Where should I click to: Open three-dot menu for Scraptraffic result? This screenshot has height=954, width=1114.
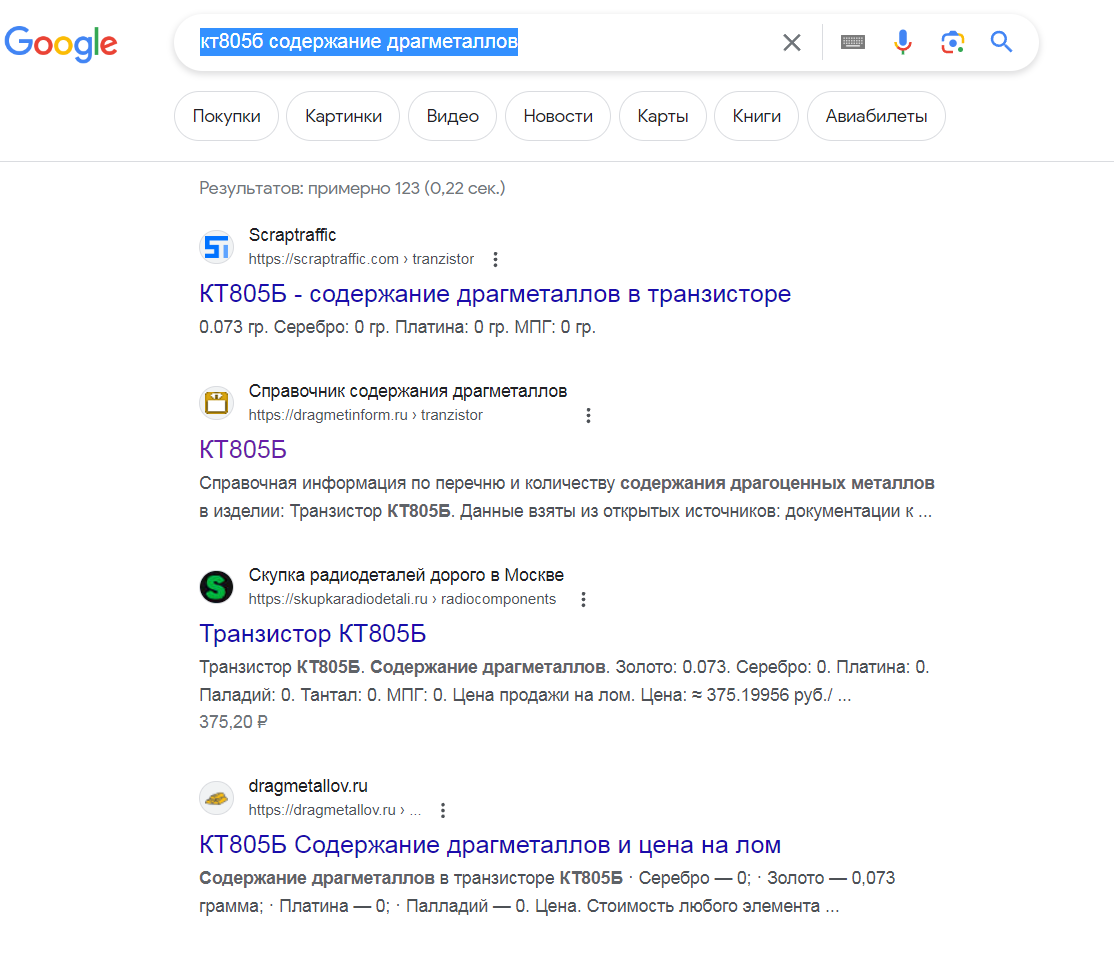click(495, 258)
